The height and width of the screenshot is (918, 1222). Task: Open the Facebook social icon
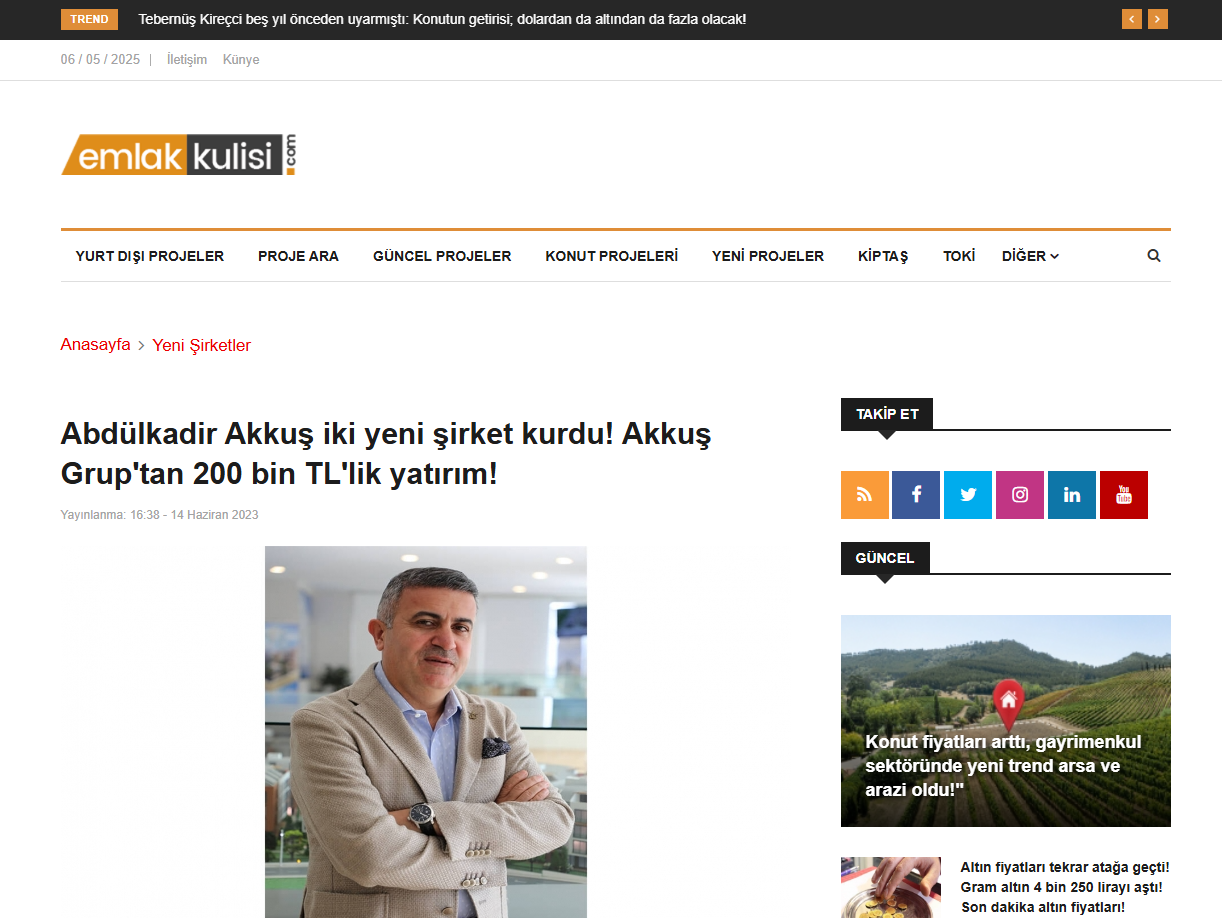pos(916,495)
